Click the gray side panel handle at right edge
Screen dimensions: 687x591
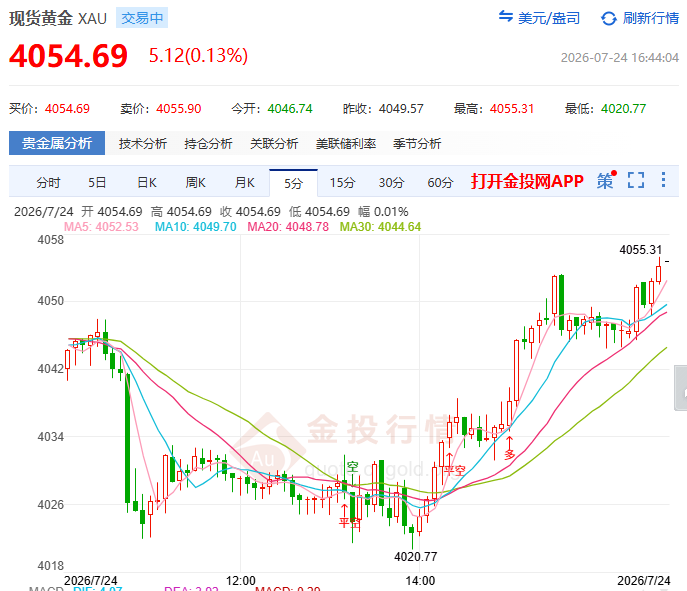pos(681,388)
